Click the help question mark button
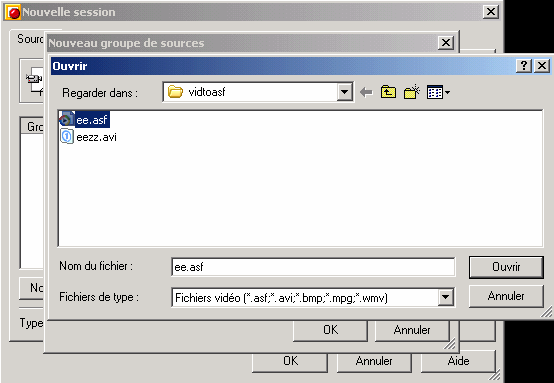The width and height of the screenshot is (554, 383). (x=524, y=66)
